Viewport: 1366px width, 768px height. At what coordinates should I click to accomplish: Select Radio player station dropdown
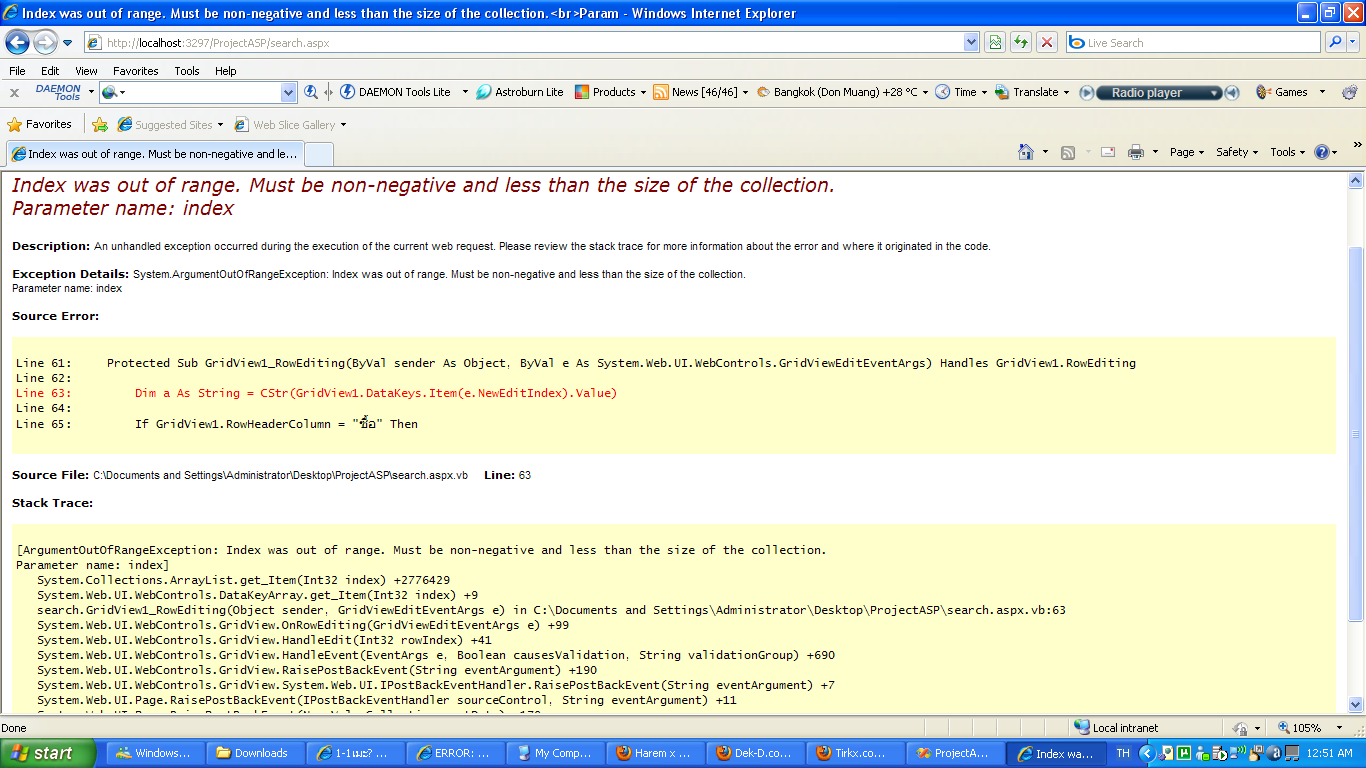point(1160,92)
